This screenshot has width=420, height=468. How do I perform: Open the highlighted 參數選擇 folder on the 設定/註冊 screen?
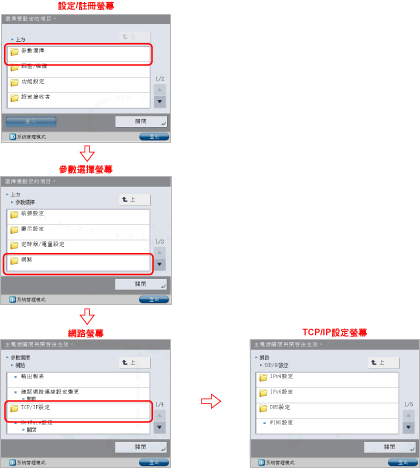79,54
